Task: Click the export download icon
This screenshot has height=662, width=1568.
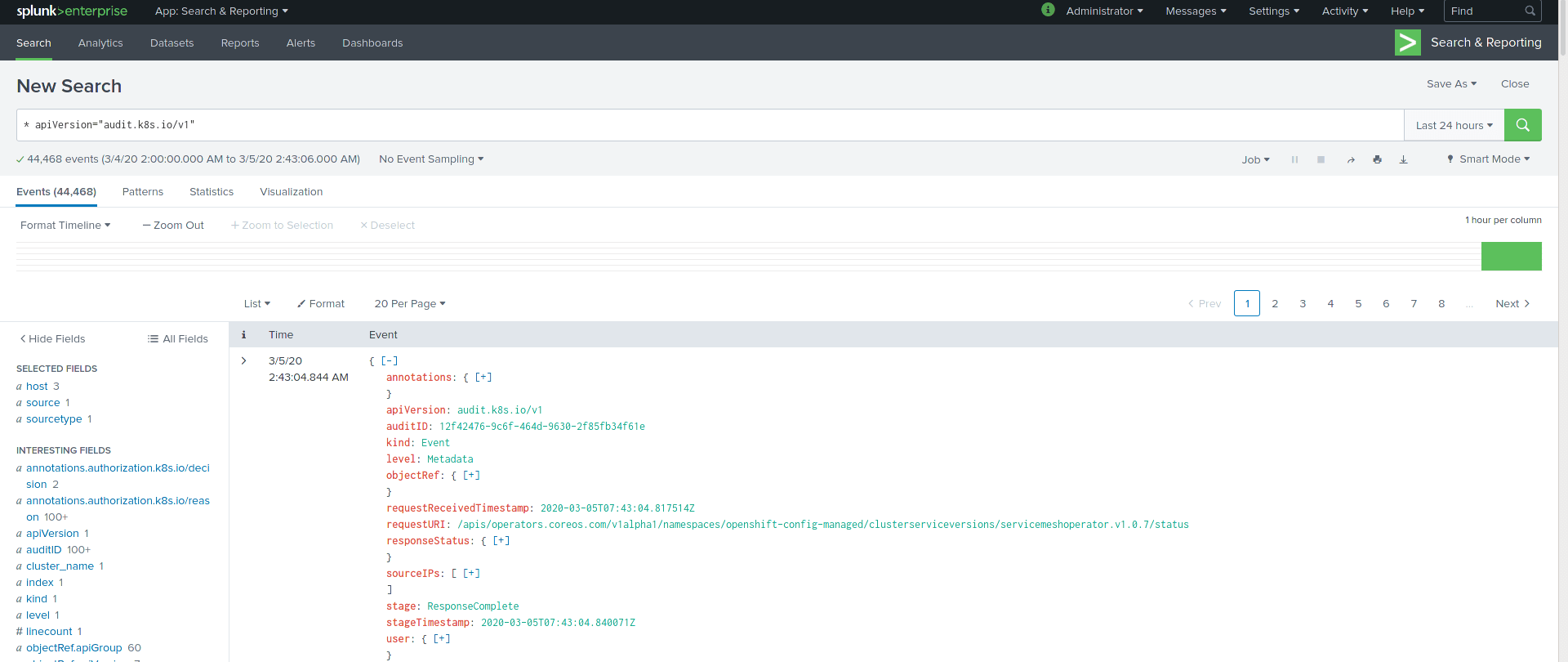Action: pyautogui.click(x=1403, y=159)
